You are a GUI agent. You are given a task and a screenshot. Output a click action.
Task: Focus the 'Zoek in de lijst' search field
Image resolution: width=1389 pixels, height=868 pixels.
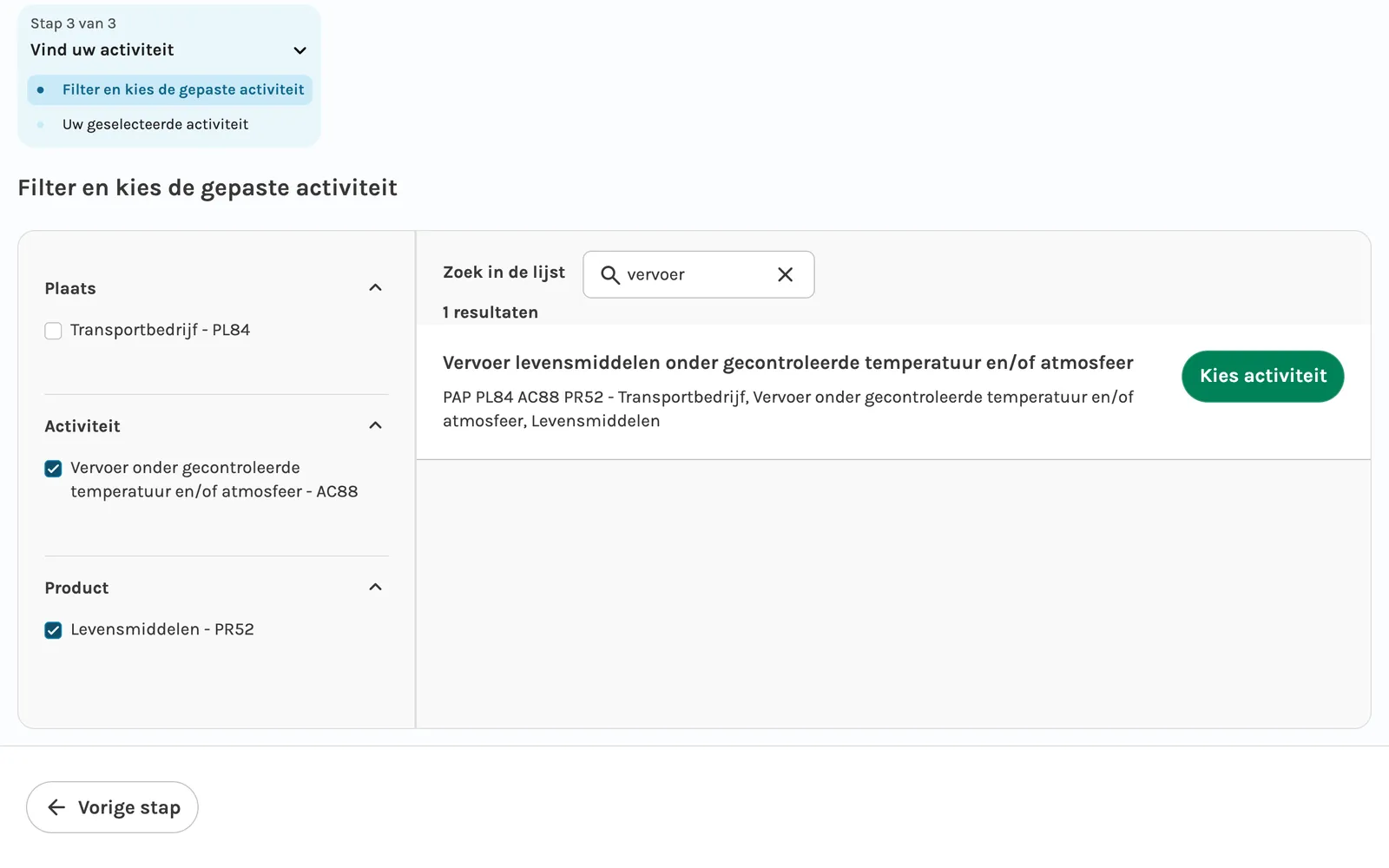(698, 274)
